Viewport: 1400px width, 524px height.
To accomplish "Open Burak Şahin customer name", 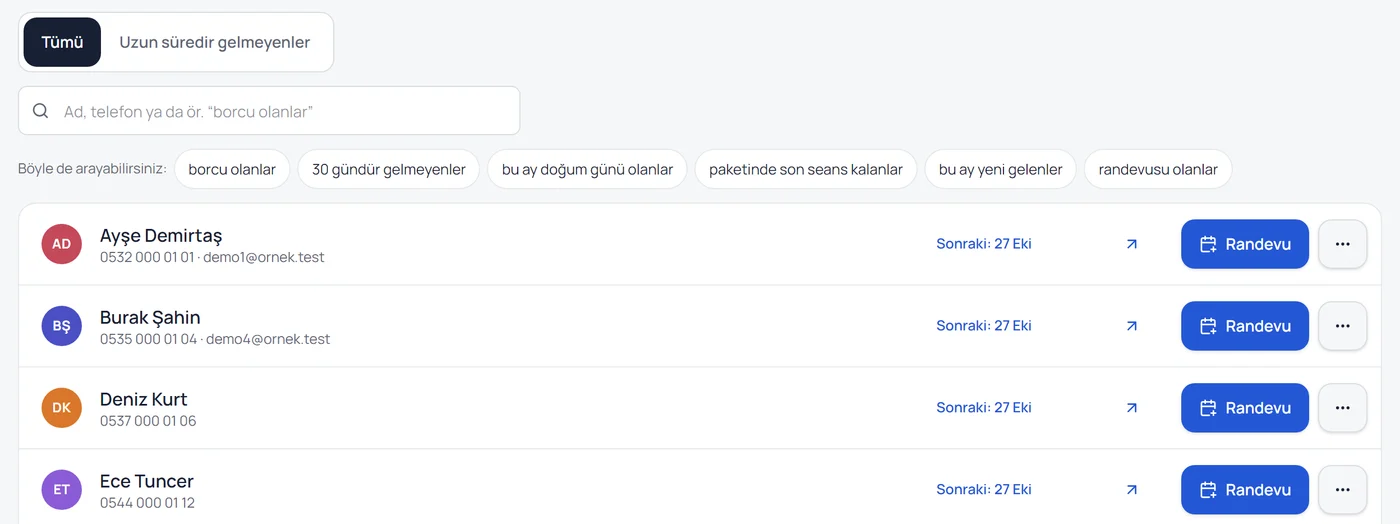I will point(150,317).
